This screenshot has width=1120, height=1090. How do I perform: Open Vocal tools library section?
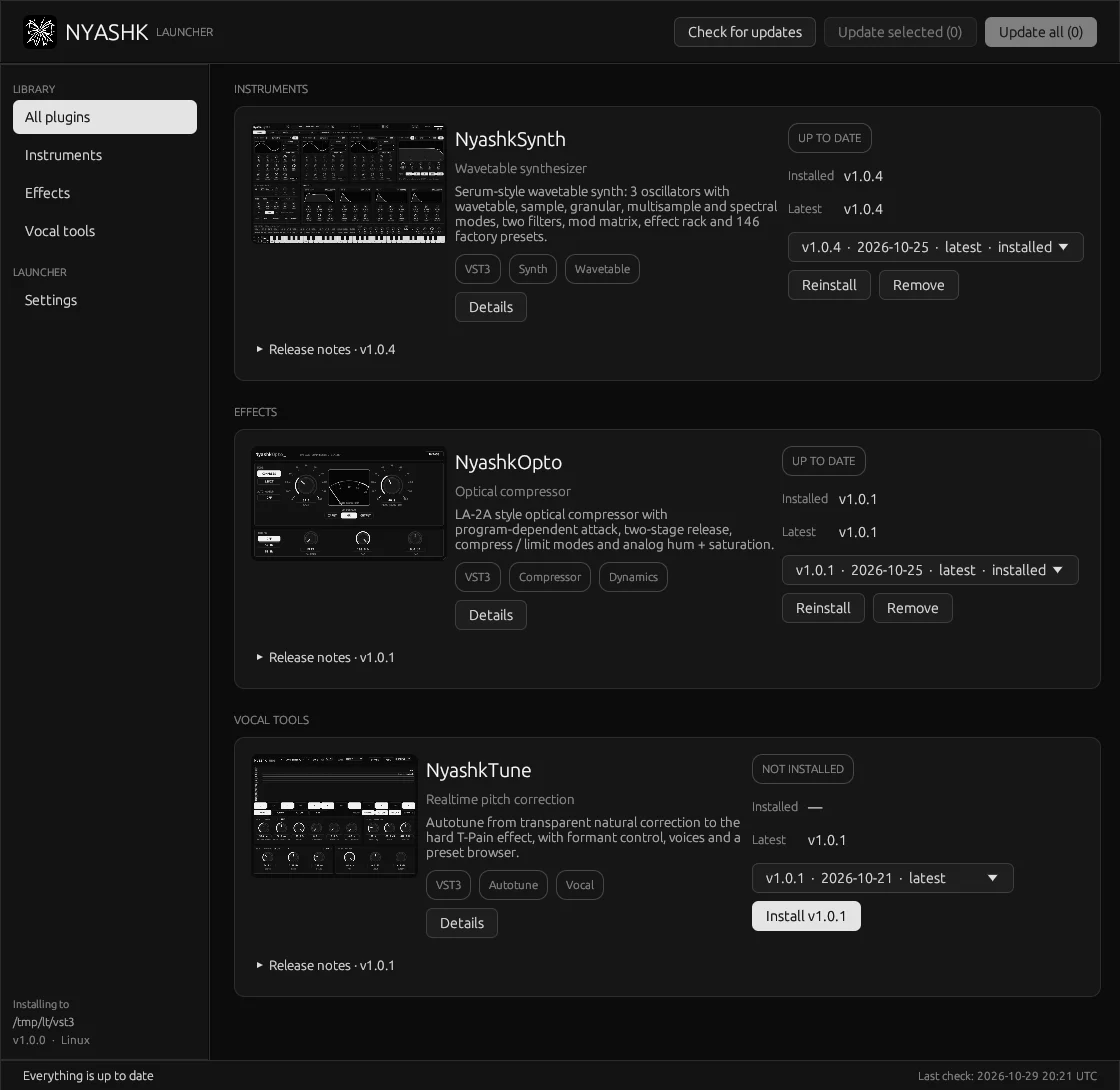click(105, 231)
